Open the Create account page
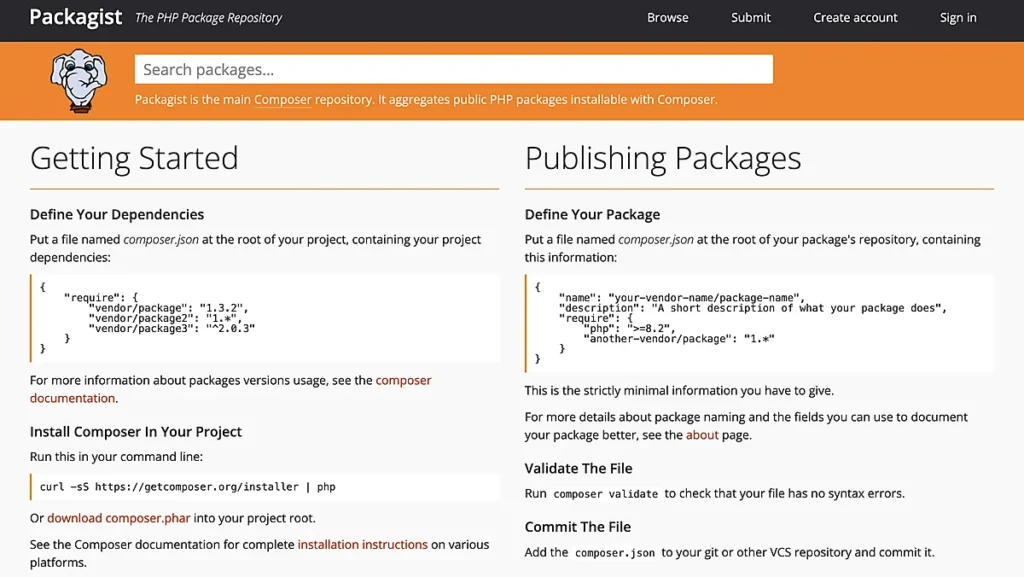The width and height of the screenshot is (1024, 577). [855, 18]
